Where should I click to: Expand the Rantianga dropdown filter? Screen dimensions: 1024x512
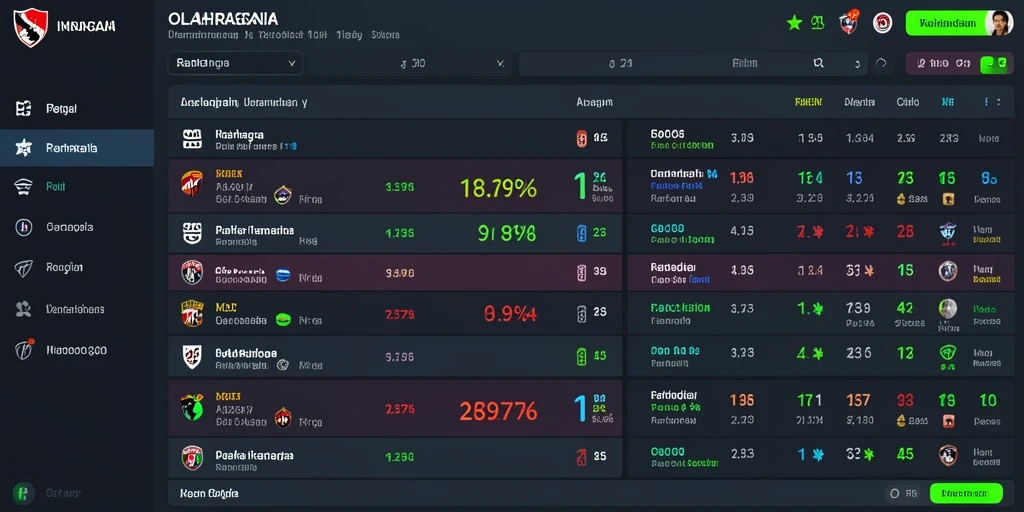[x=235, y=63]
